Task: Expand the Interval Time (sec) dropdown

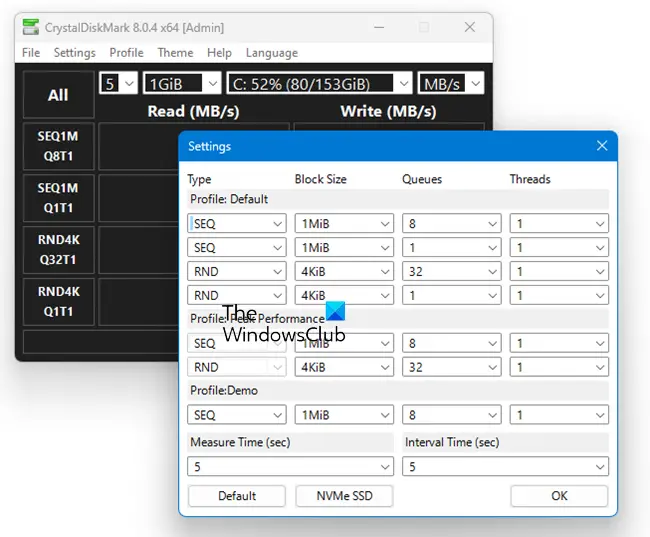Action: pyautogui.click(x=505, y=467)
